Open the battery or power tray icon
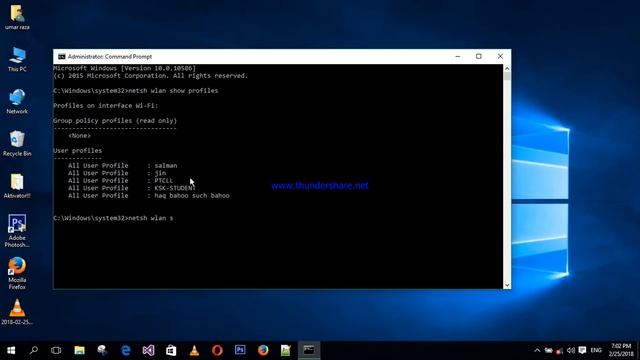640x360 pixels. tap(549, 351)
